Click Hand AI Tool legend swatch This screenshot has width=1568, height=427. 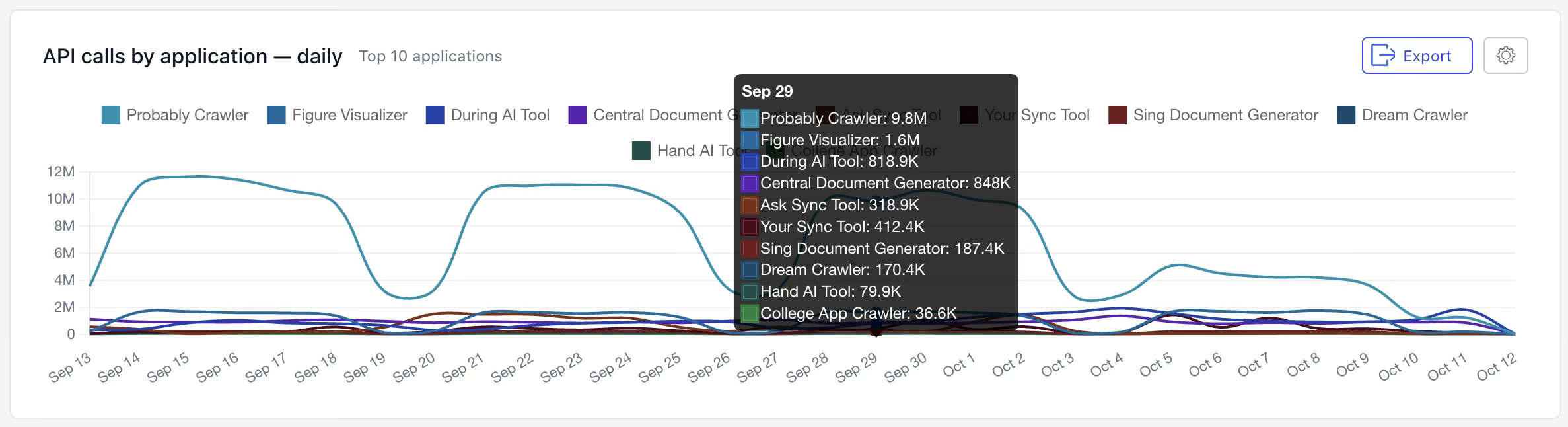tap(641, 151)
